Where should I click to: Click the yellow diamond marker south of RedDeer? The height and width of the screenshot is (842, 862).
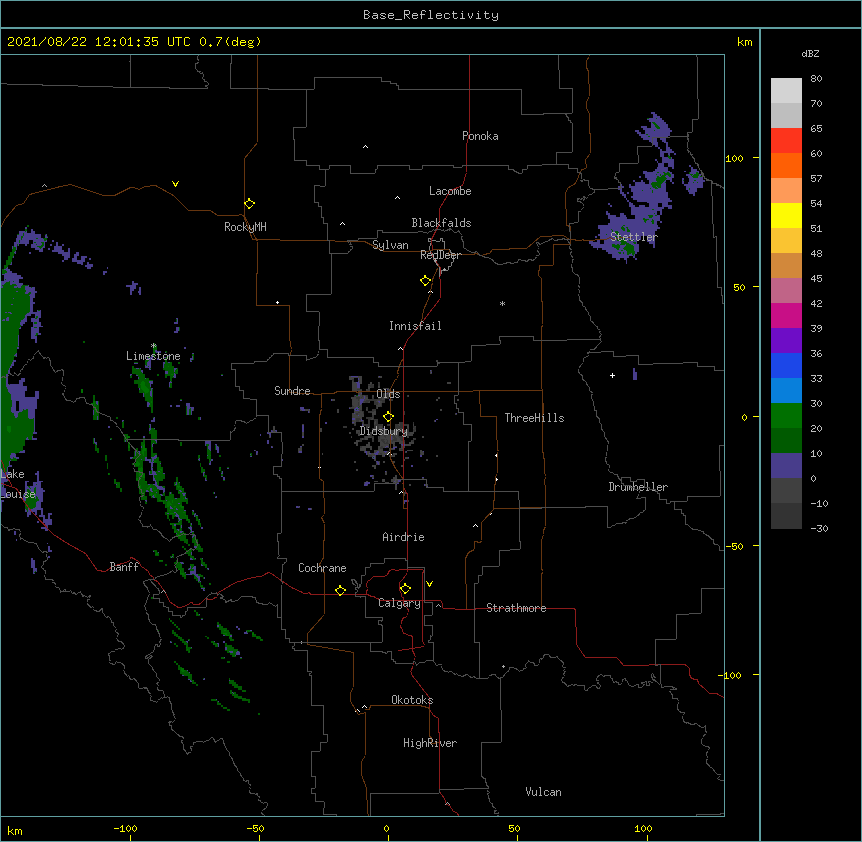click(425, 281)
